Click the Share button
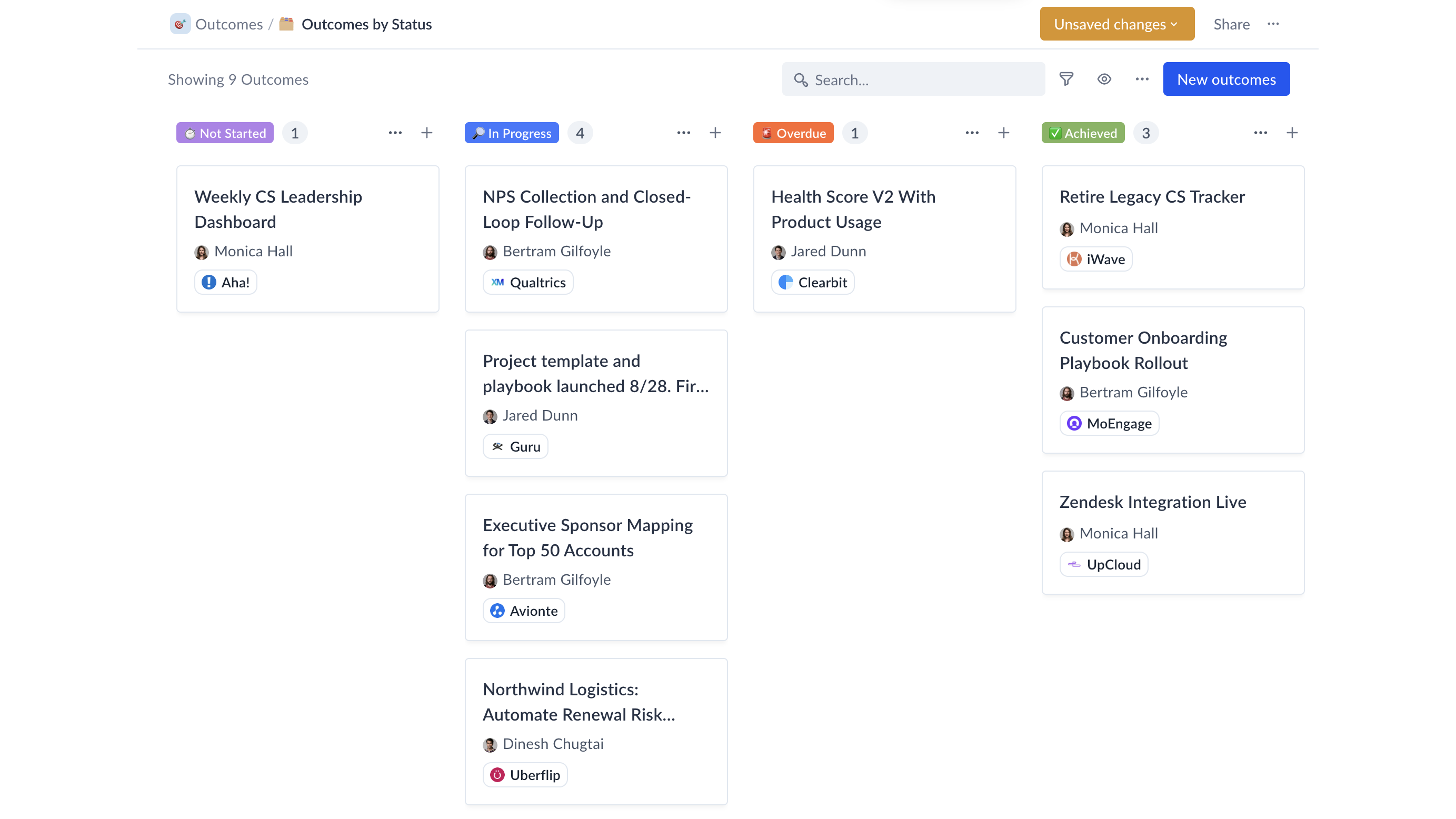The width and height of the screenshot is (1456, 819). point(1231,24)
